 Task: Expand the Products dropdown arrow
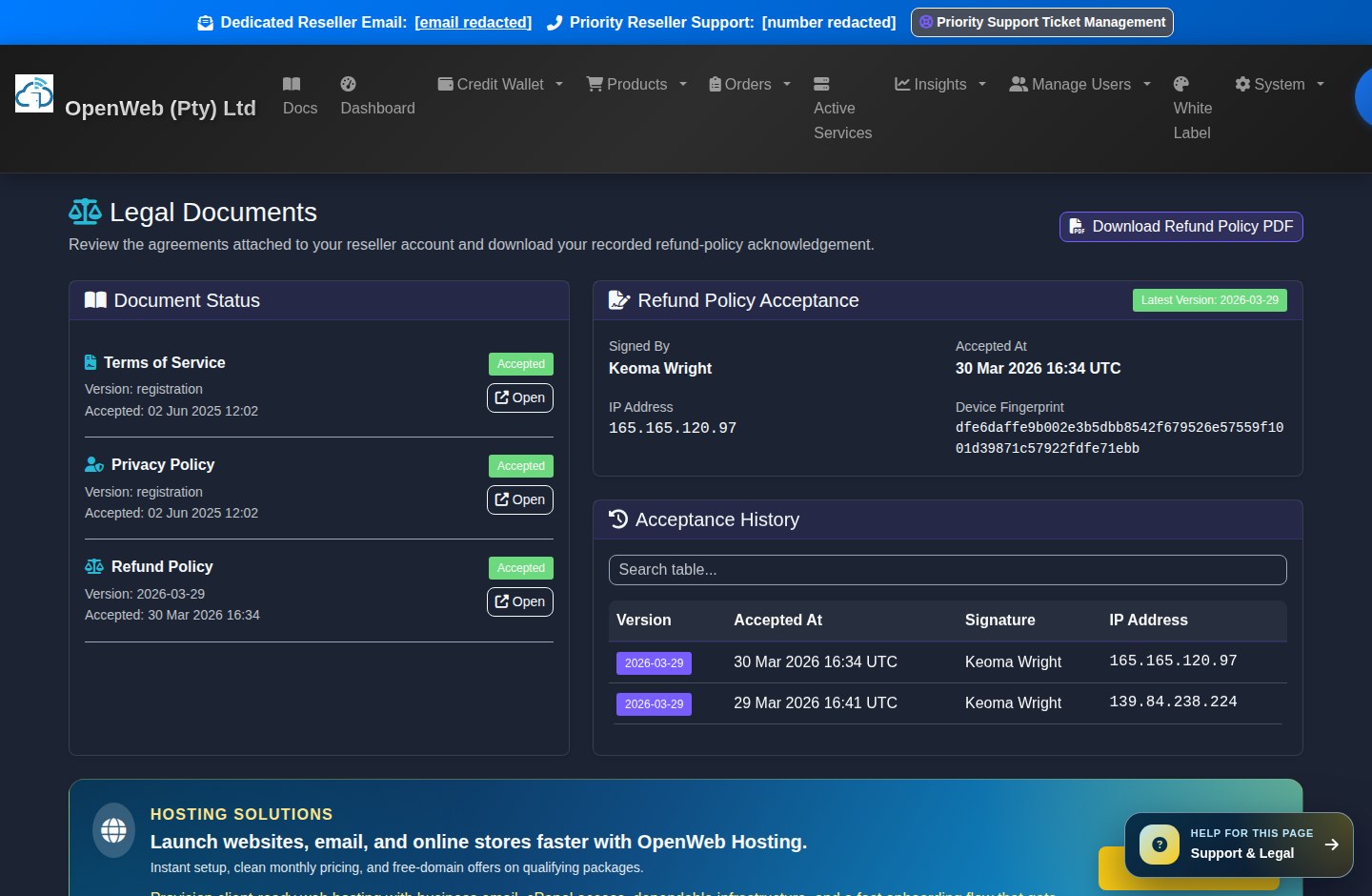pos(683,84)
